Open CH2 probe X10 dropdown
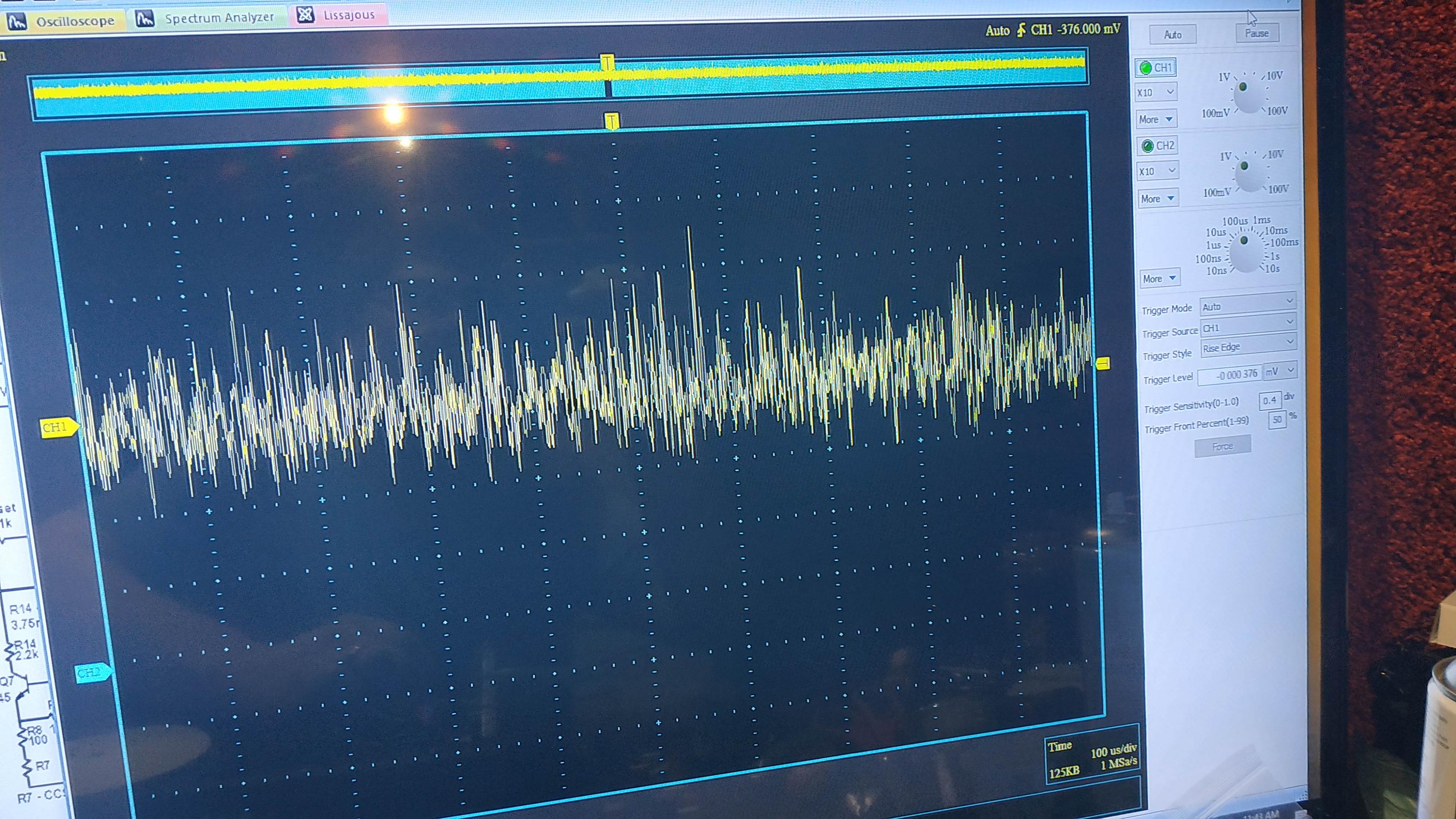This screenshot has width=1456, height=819. [x=1158, y=171]
